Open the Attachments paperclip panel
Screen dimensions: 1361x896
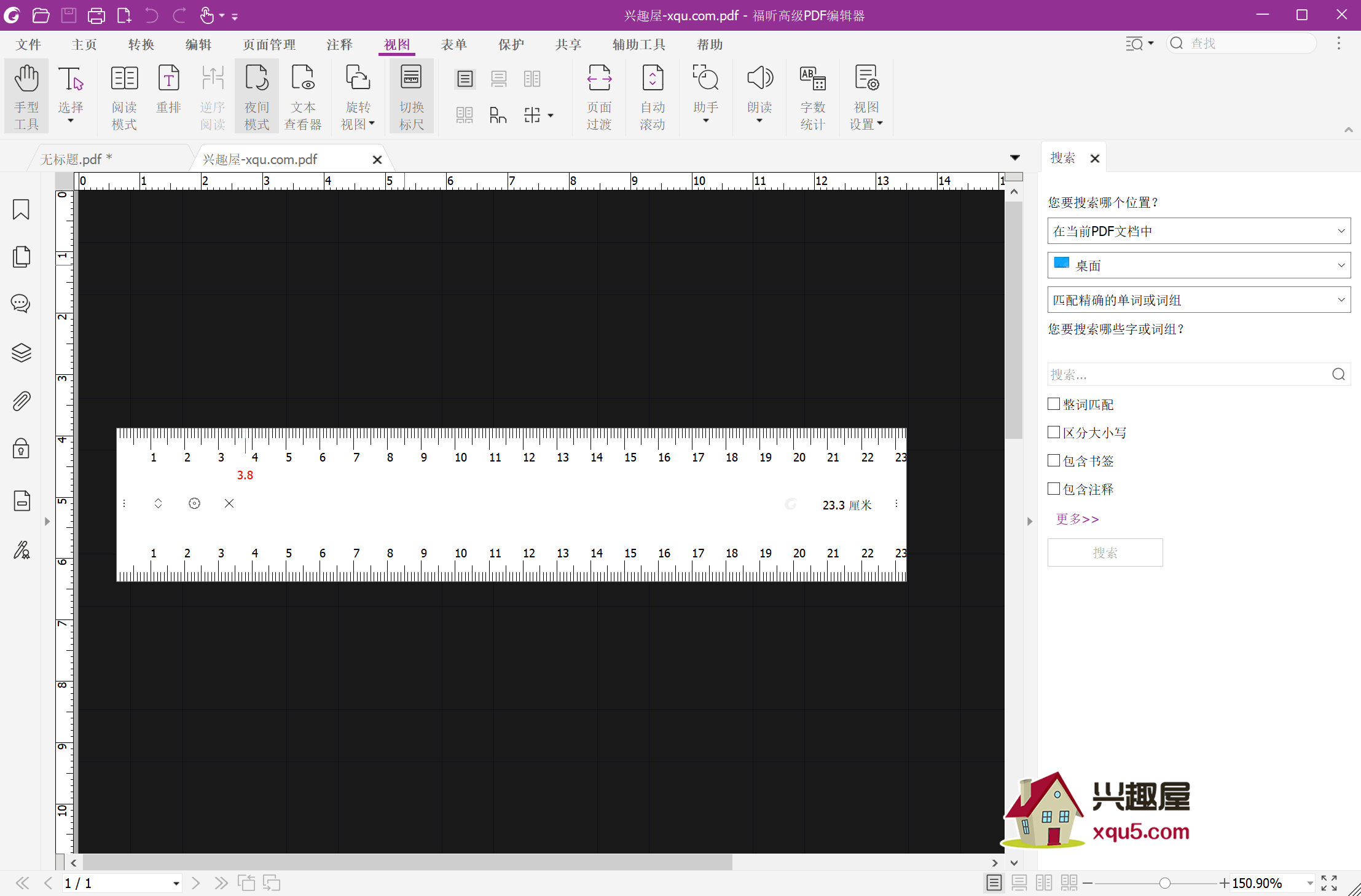(21, 401)
